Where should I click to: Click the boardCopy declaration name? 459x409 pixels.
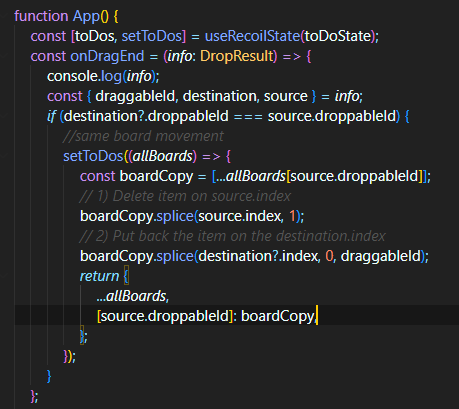pos(156,176)
